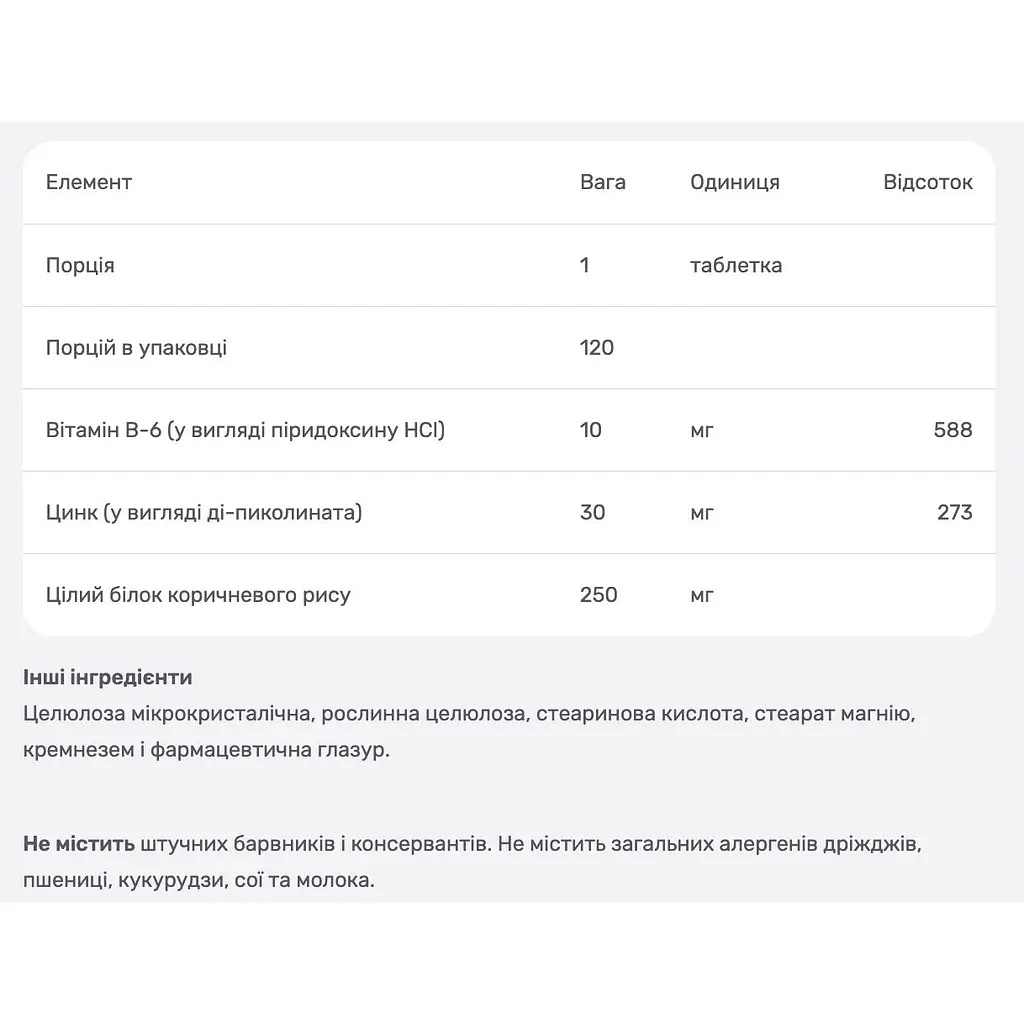Click the пшениці, кукурудзи allergen line

click(x=199, y=880)
